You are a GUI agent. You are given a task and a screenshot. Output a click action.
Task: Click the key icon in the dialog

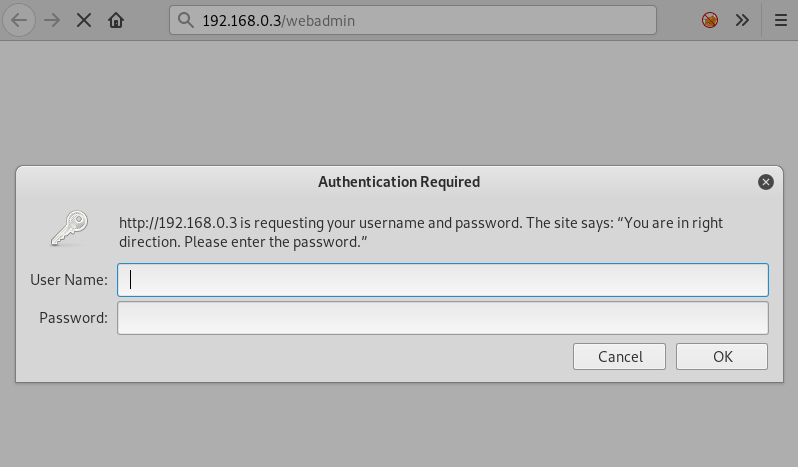70,228
